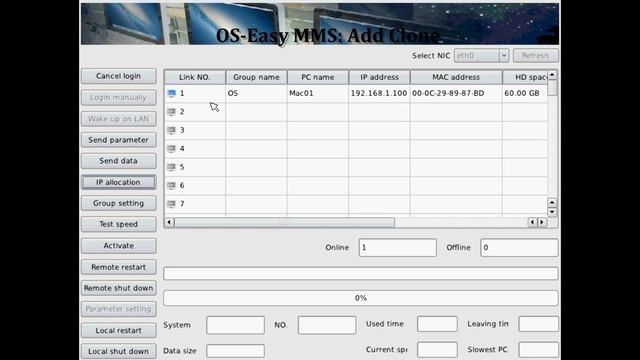
Task: Click the computer icon in row 7
Action: pyautogui.click(x=171, y=204)
